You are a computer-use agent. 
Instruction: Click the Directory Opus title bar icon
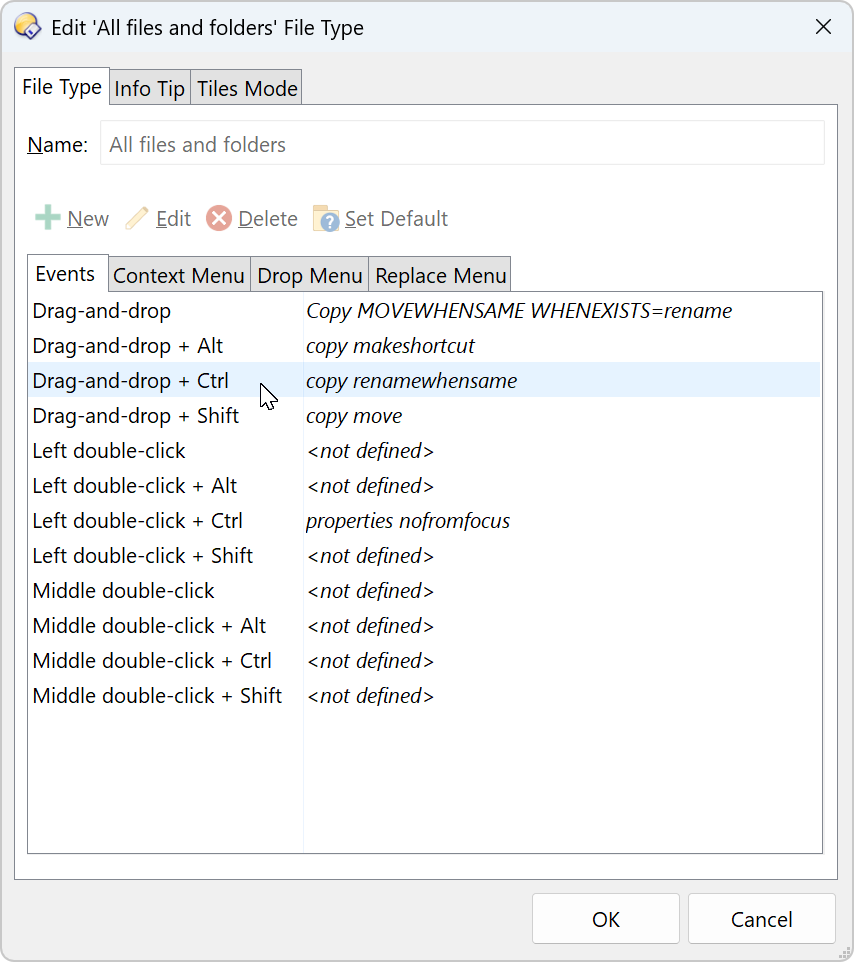[x=28, y=27]
